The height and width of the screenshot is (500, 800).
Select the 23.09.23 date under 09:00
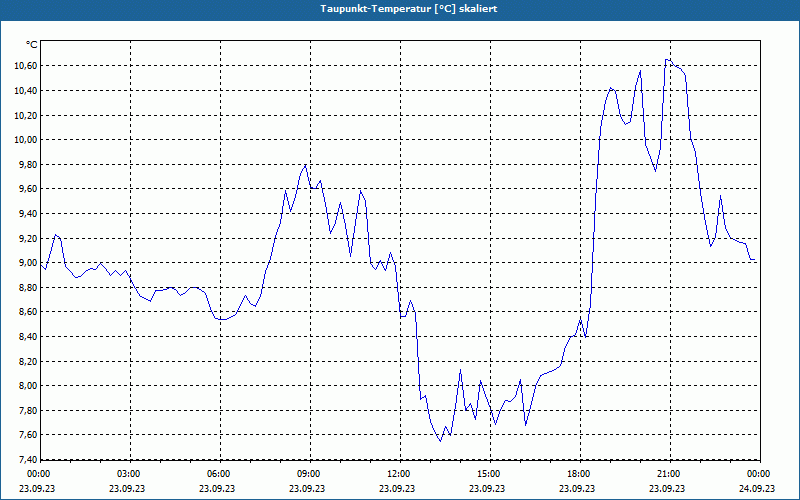tap(307, 488)
